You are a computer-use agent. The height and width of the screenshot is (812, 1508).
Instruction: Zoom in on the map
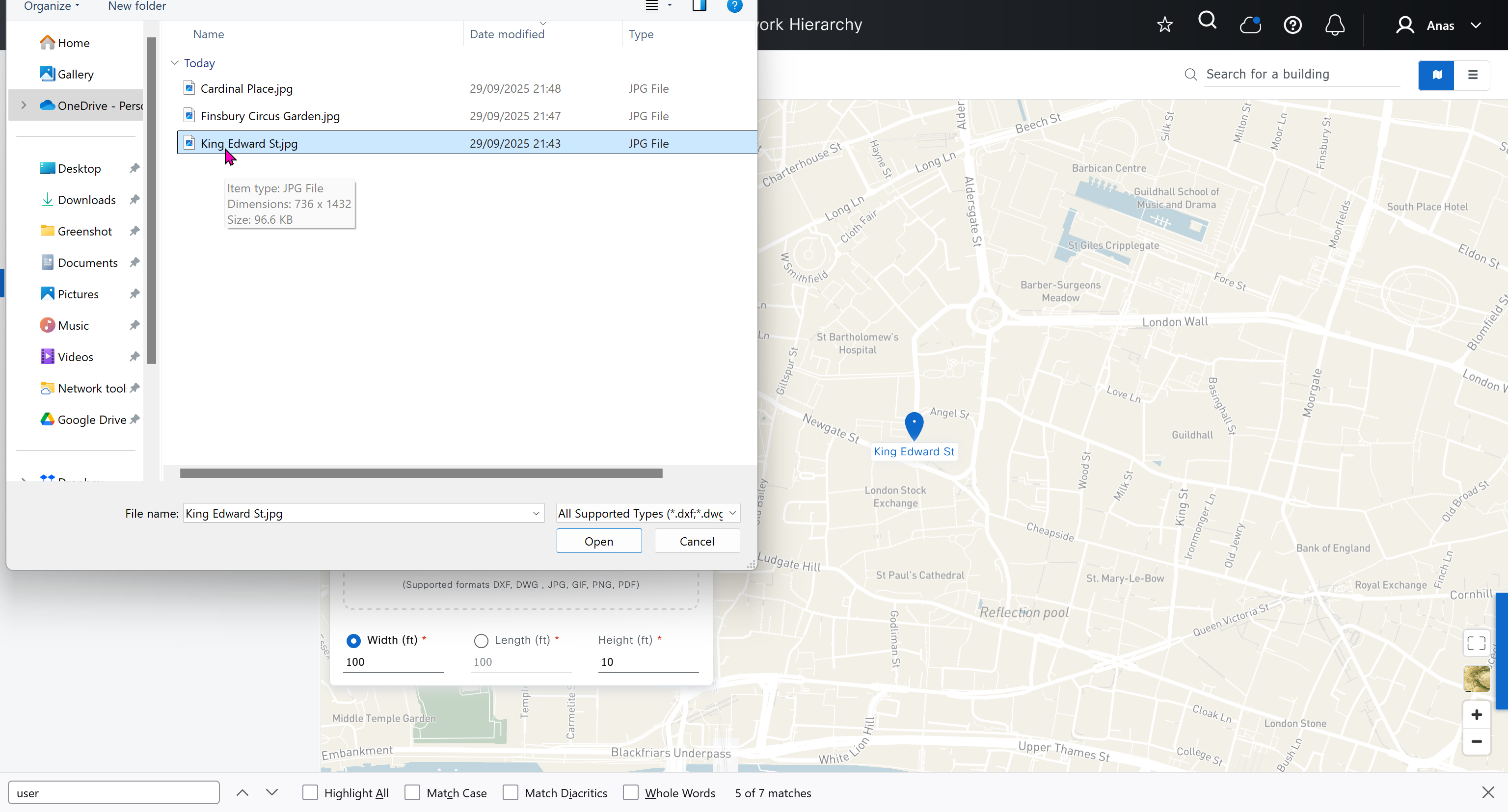point(1476,714)
